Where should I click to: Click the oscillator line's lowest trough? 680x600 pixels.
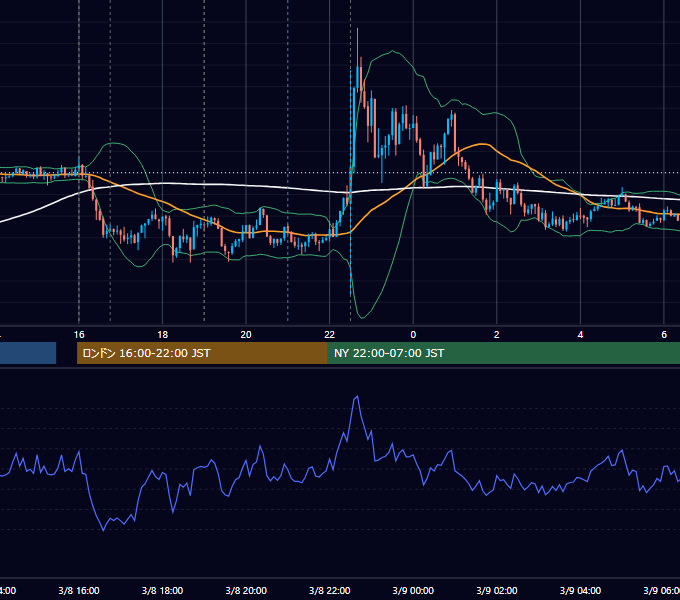[103, 530]
